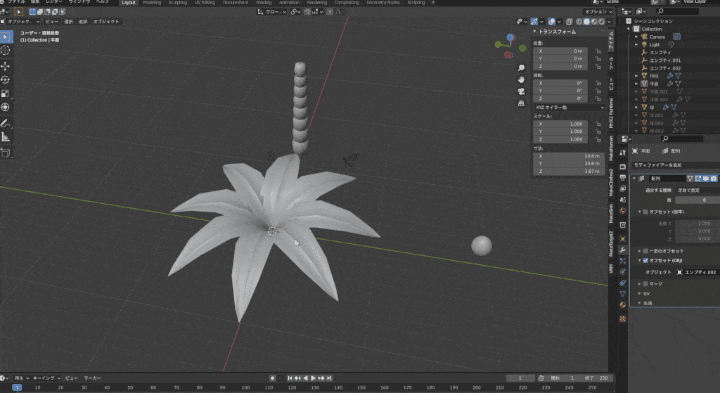Select the Transform tool

pyautogui.click(x=6, y=107)
